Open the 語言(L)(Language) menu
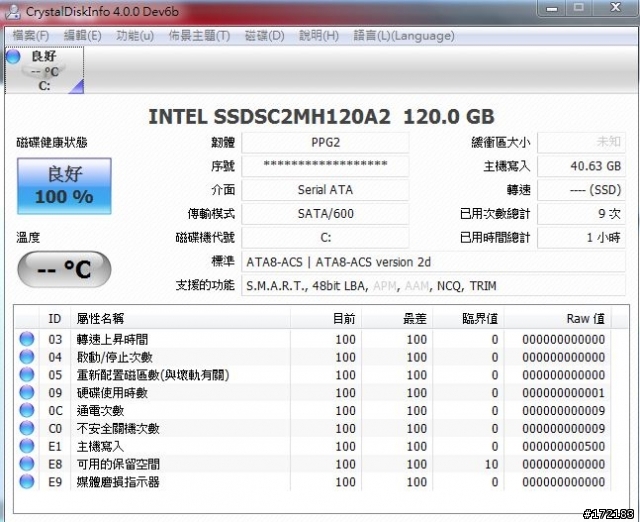The width and height of the screenshot is (640, 522). 404,36
